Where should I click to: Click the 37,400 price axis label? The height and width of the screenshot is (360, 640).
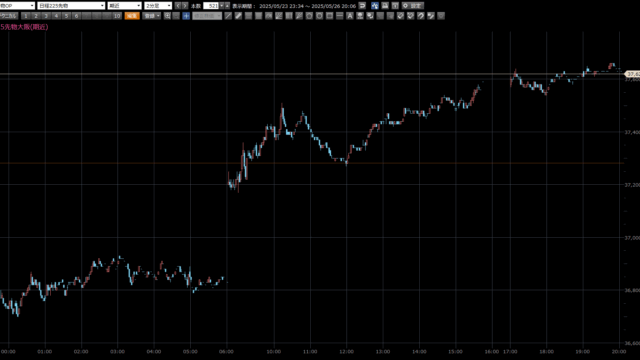click(632, 132)
